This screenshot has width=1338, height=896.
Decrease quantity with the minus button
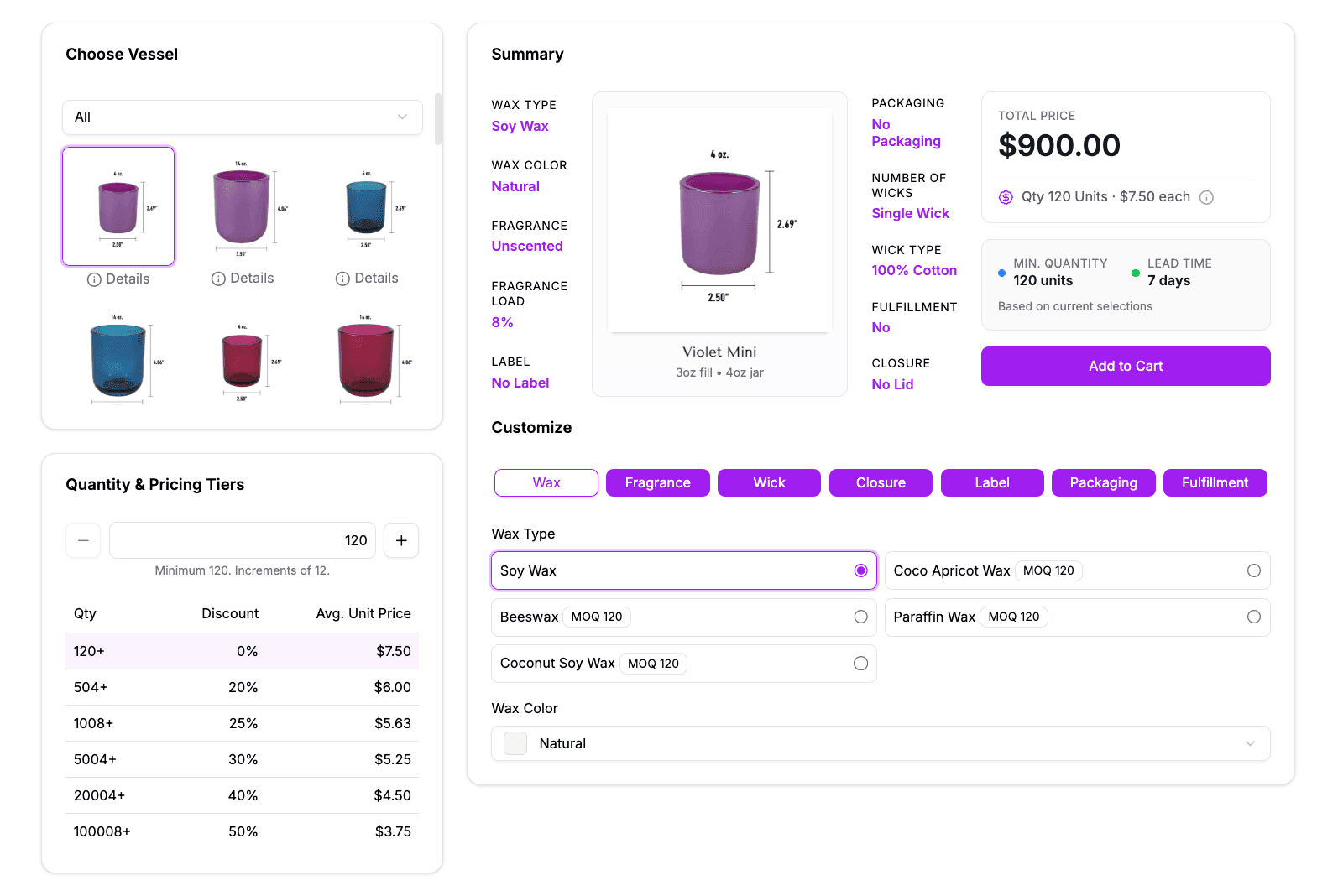(83, 540)
